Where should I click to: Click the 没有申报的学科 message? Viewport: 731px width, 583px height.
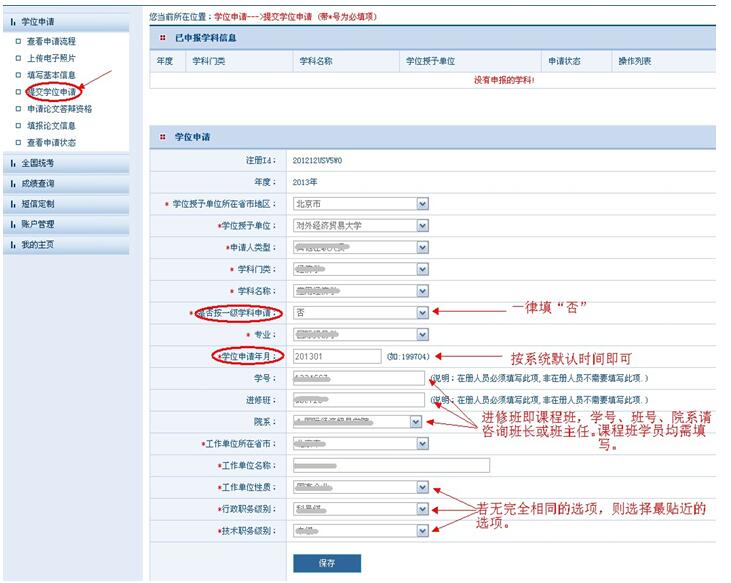coord(504,80)
